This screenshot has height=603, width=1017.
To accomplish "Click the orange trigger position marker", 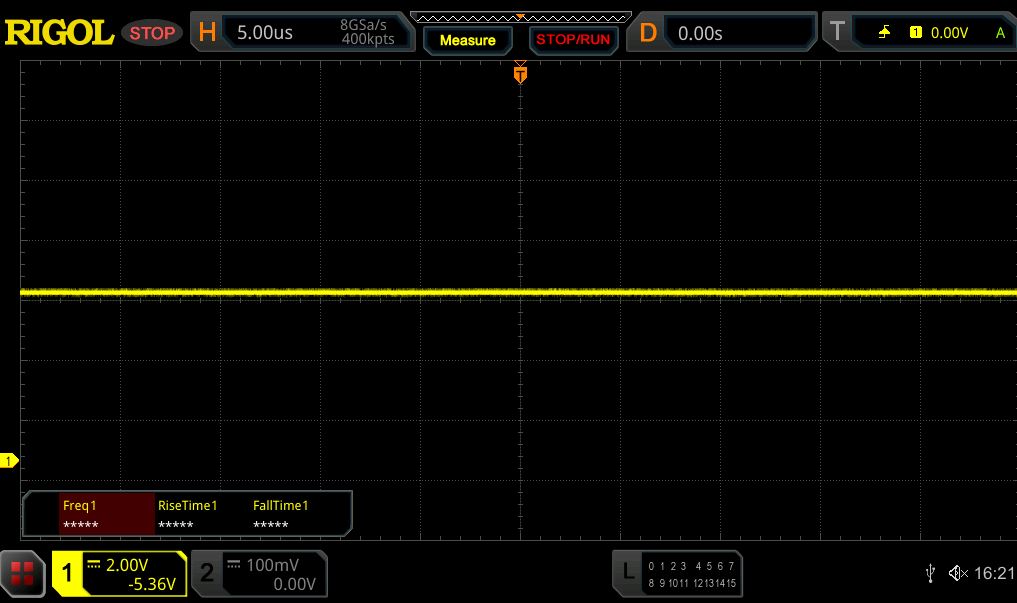I will tap(520, 74).
